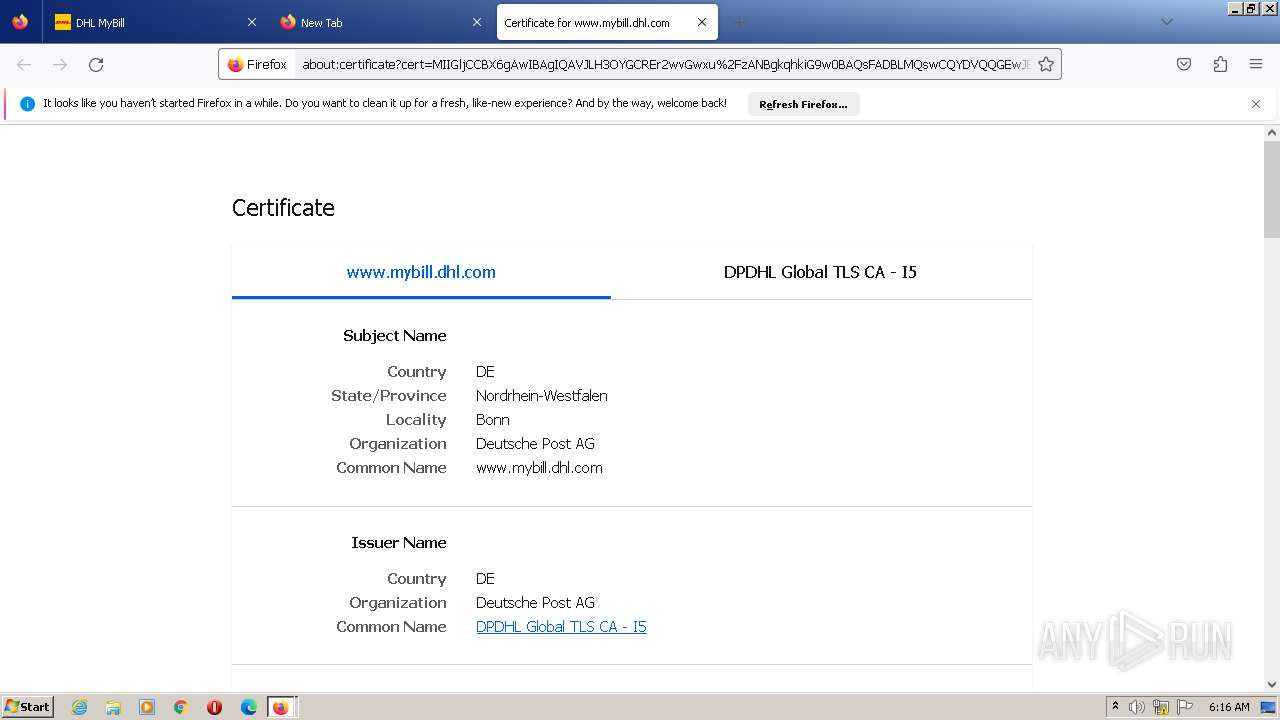Open the Firefox View pinned icon
1280x720 pixels.
20,22
